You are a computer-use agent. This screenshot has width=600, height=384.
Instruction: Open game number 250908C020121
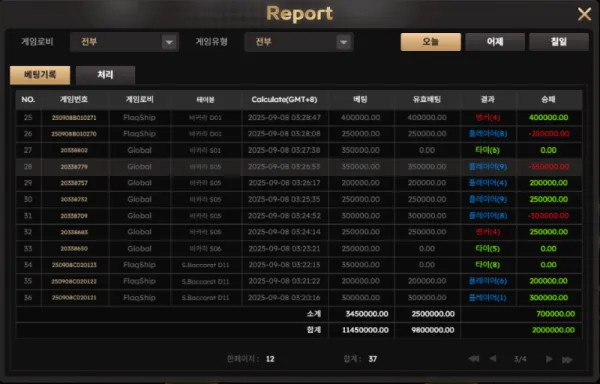74,298
